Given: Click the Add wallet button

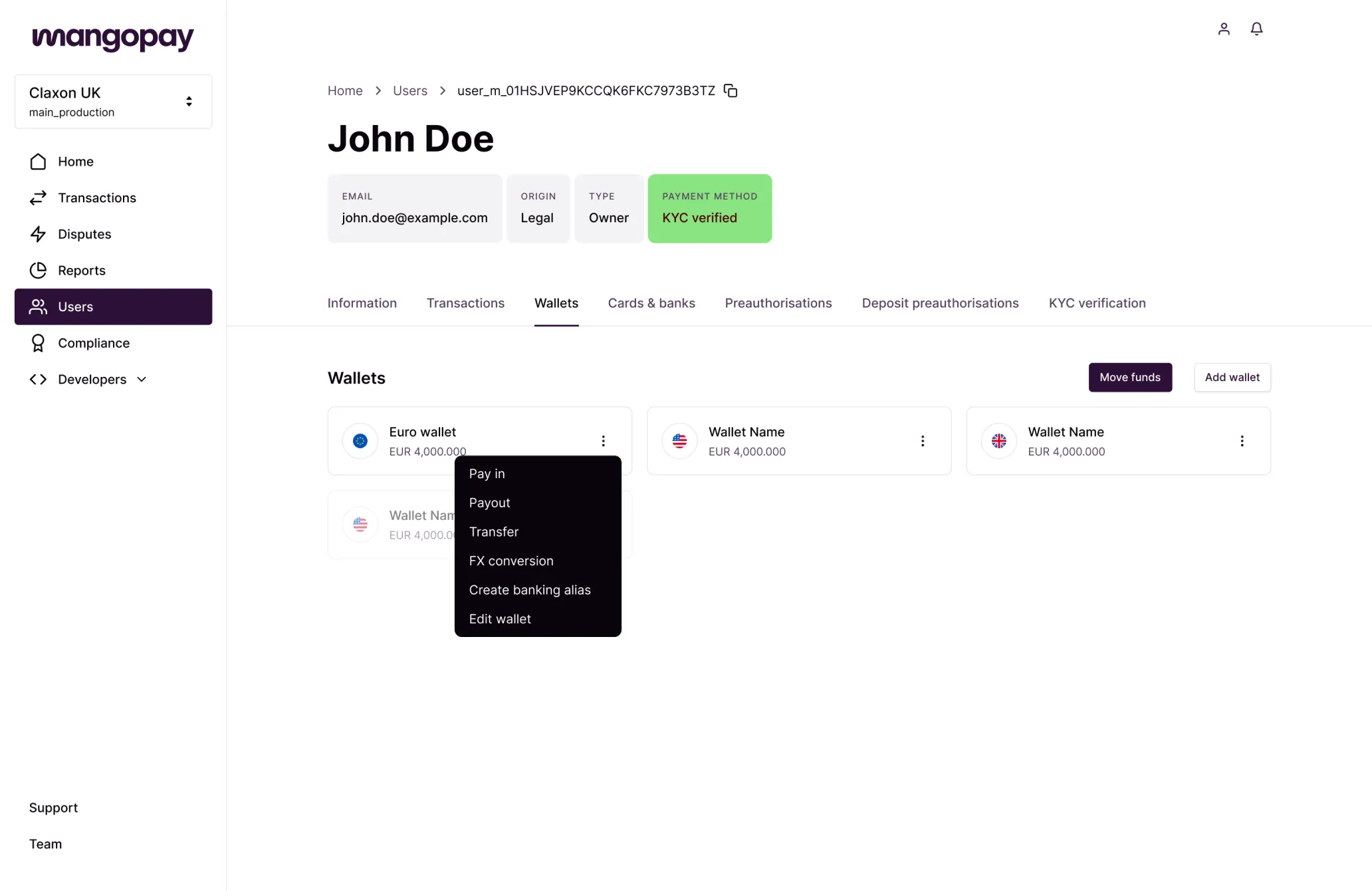Looking at the screenshot, I should [x=1232, y=377].
